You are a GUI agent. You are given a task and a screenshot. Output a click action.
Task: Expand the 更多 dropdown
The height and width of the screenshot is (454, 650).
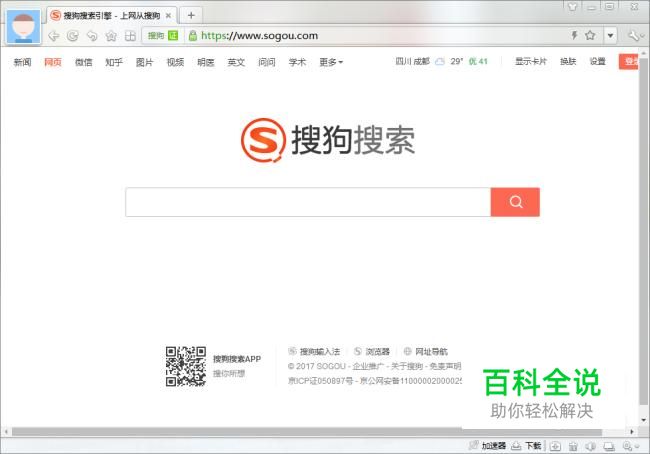(x=331, y=62)
